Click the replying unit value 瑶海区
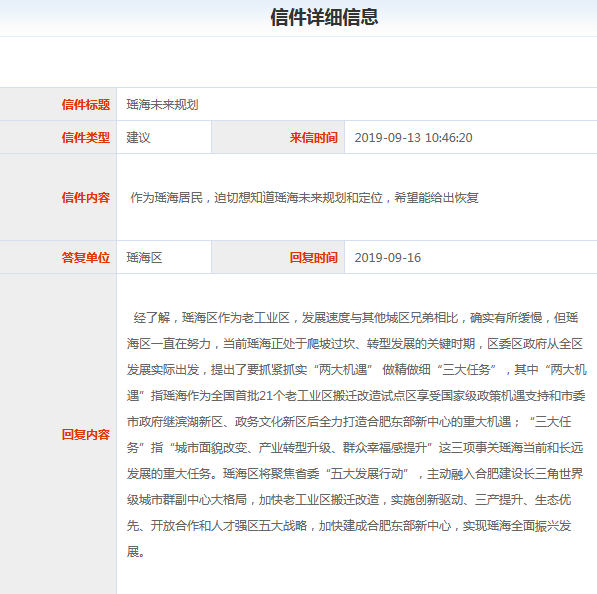 pos(144,257)
